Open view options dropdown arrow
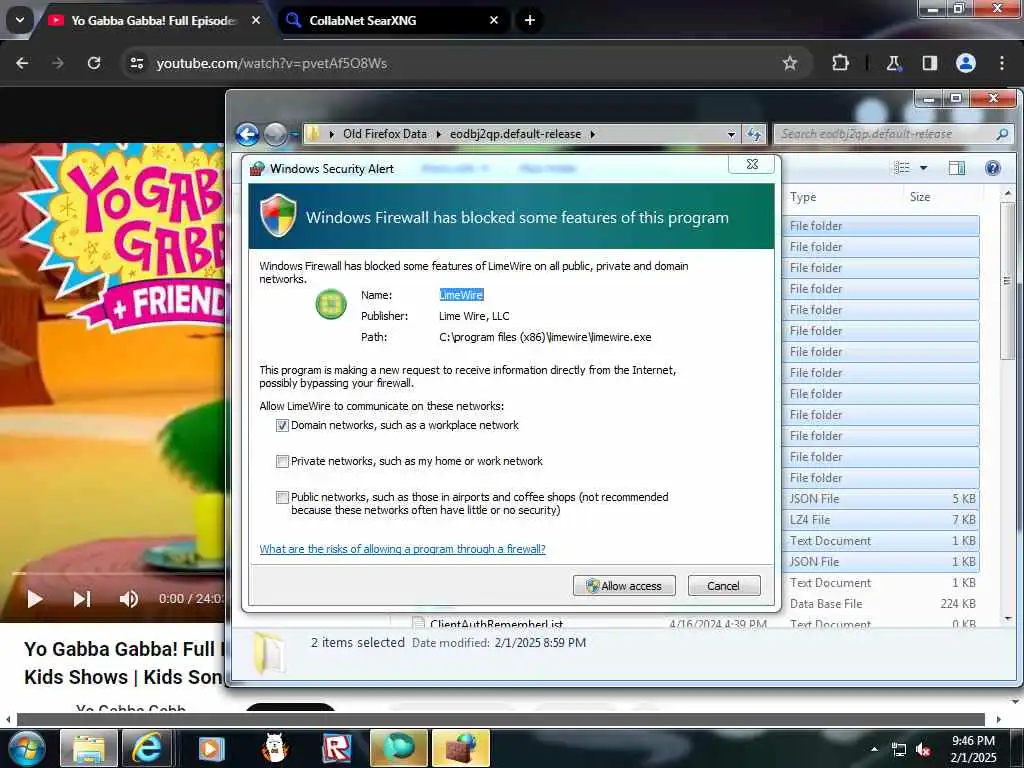 point(923,168)
